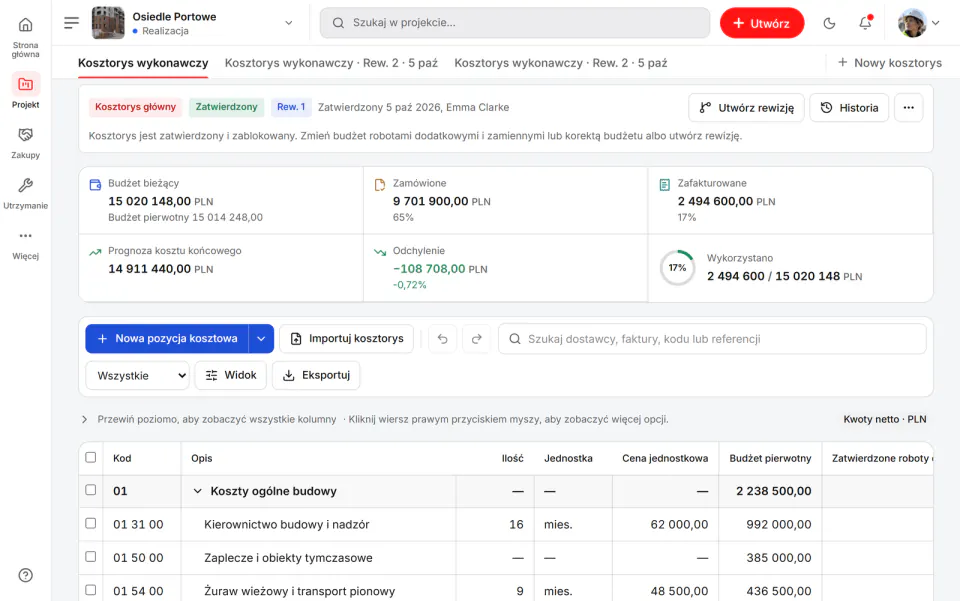The width and height of the screenshot is (960, 601).
Task: Tick checkbox for row 01 50 00
Action: point(91,556)
